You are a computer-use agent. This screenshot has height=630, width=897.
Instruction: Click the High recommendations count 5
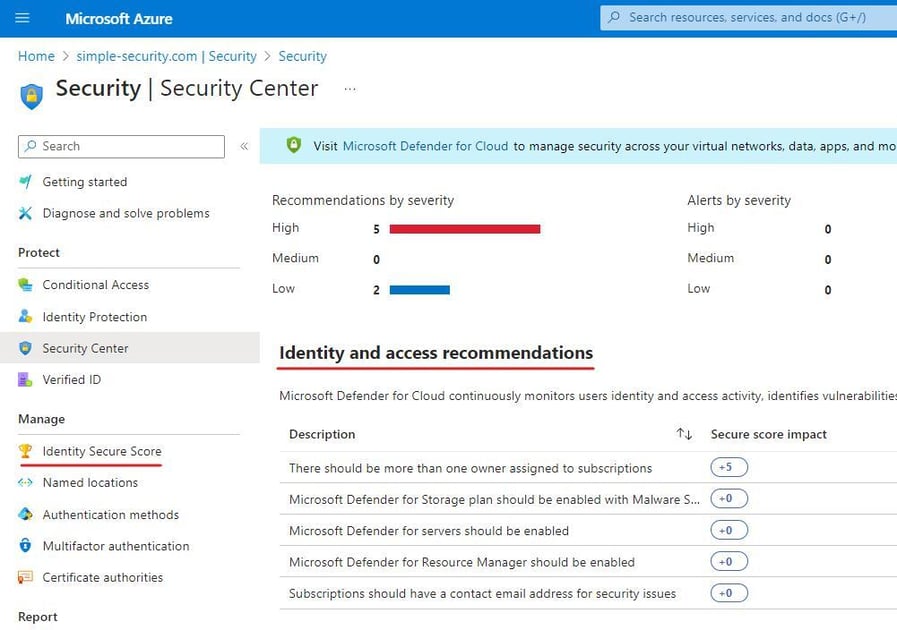(x=376, y=229)
